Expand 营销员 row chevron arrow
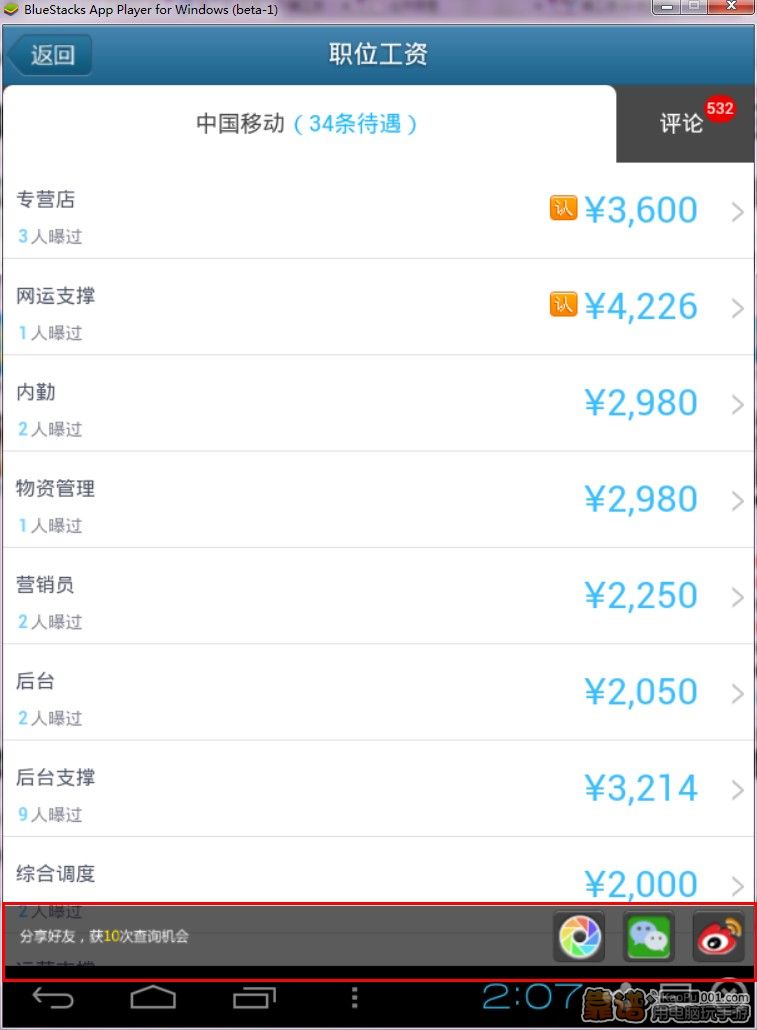The width and height of the screenshot is (757, 1030). tap(738, 597)
